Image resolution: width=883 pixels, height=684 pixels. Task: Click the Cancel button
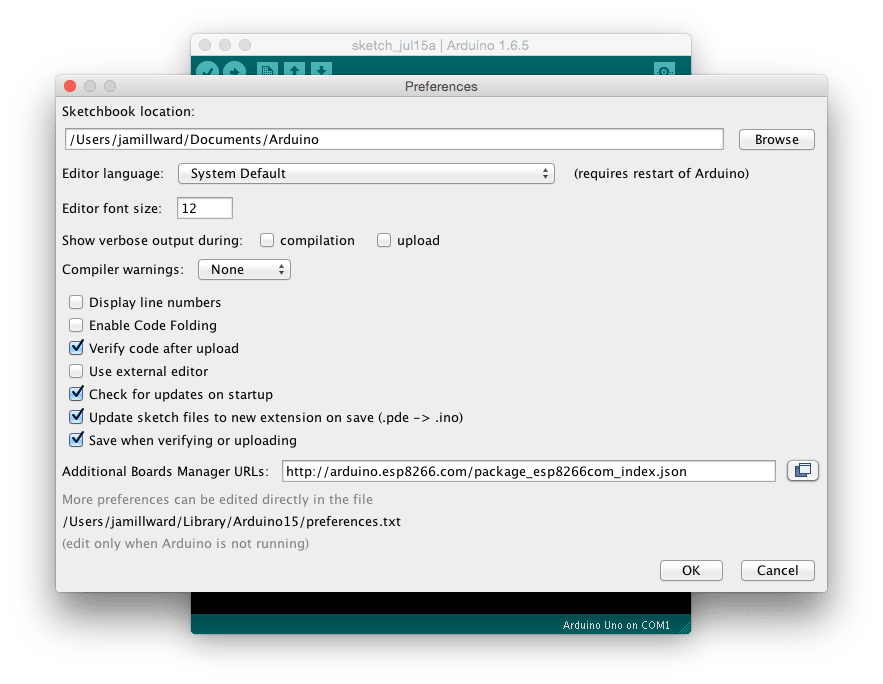[x=777, y=570]
